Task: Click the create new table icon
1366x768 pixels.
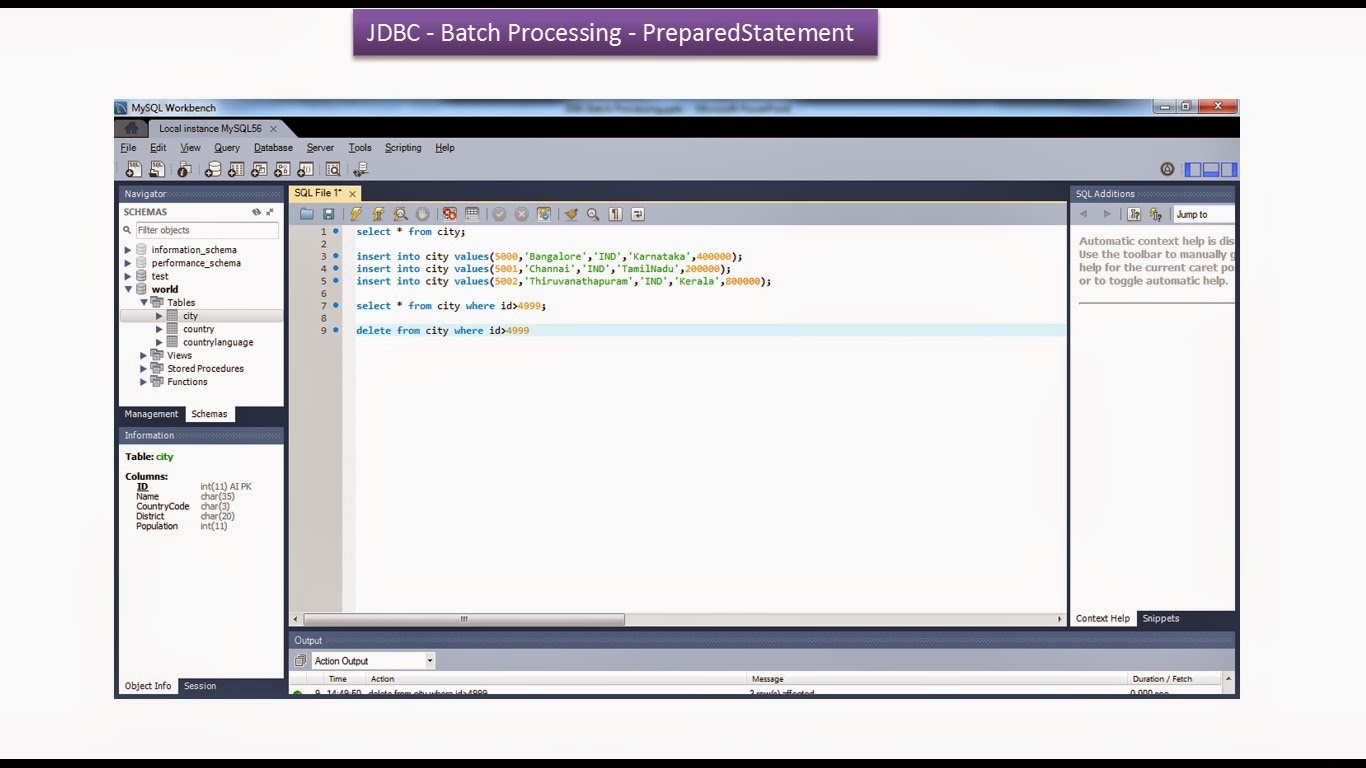Action: 236,170
